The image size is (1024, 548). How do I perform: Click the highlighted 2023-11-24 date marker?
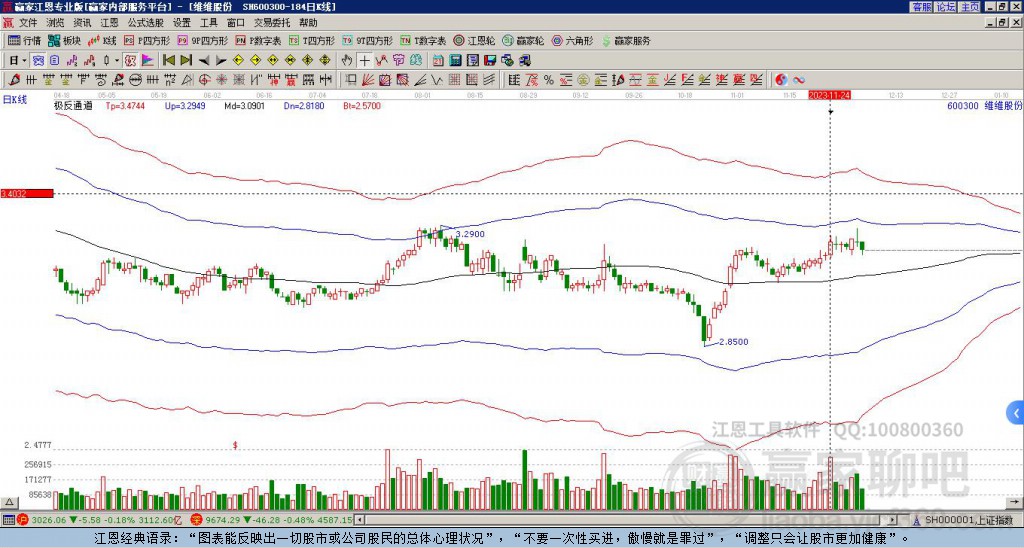tap(829, 95)
